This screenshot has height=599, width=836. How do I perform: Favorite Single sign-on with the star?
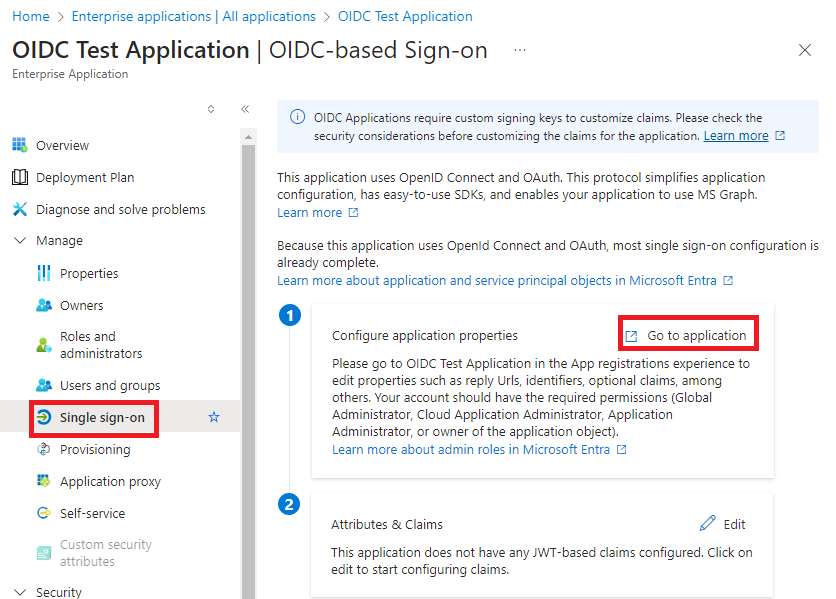point(214,417)
